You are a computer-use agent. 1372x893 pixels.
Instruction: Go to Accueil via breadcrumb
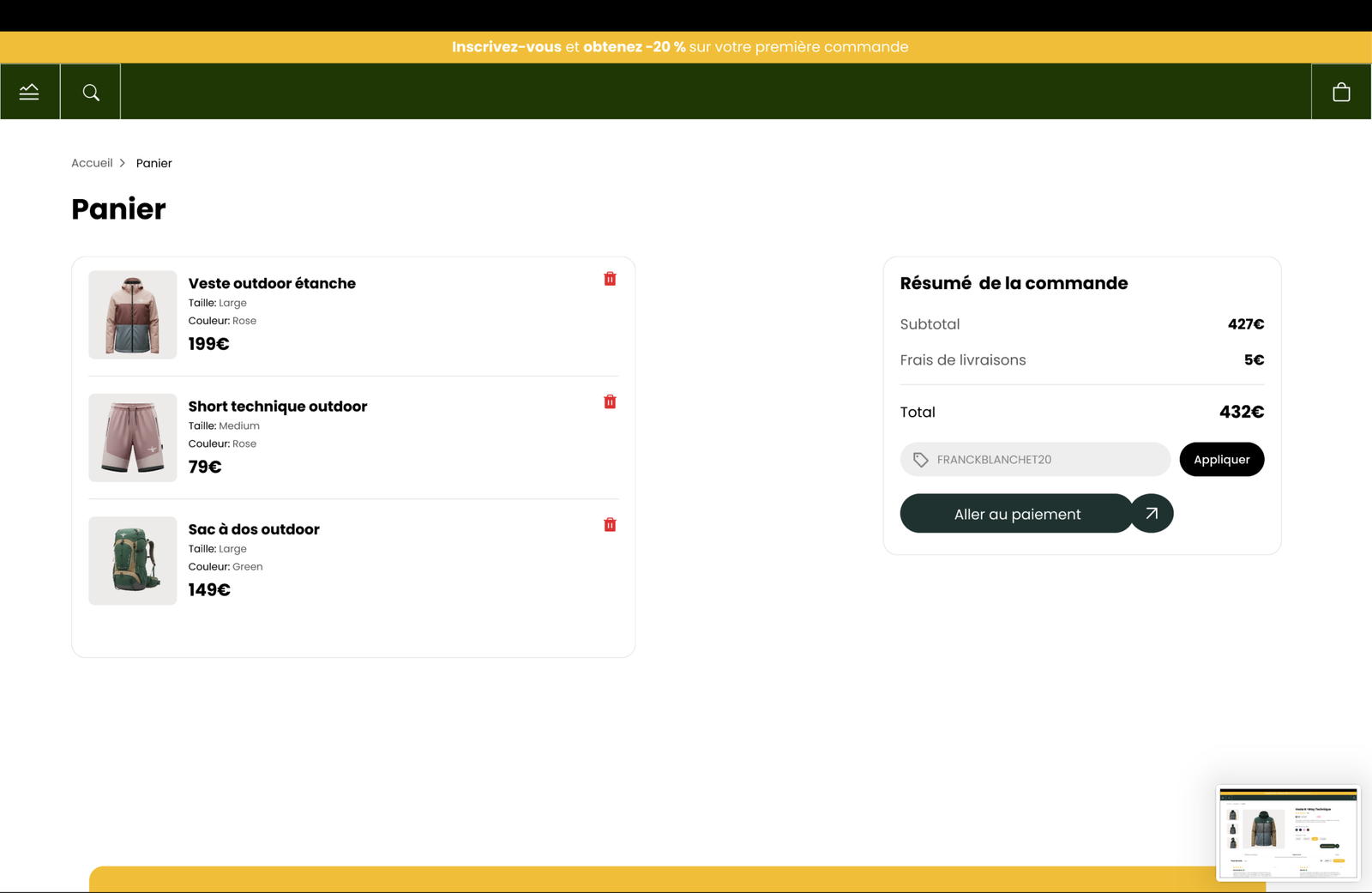point(92,163)
